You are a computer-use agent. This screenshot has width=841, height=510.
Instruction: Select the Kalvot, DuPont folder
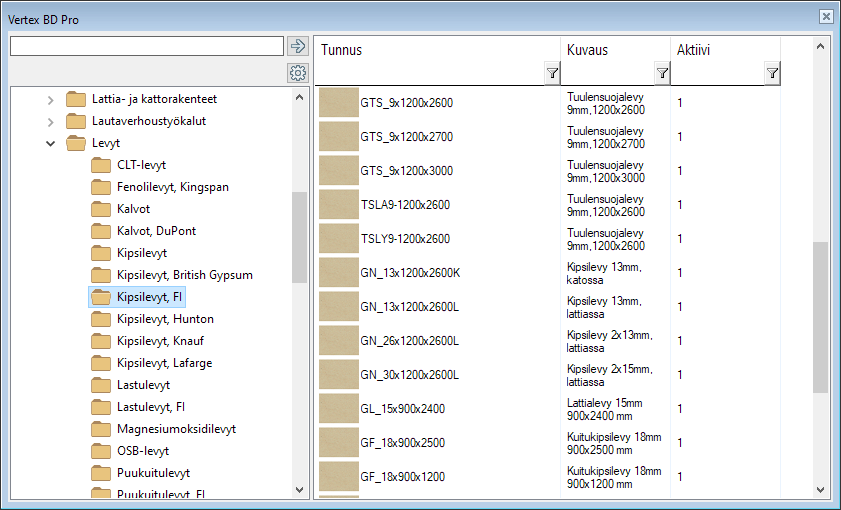[156, 231]
